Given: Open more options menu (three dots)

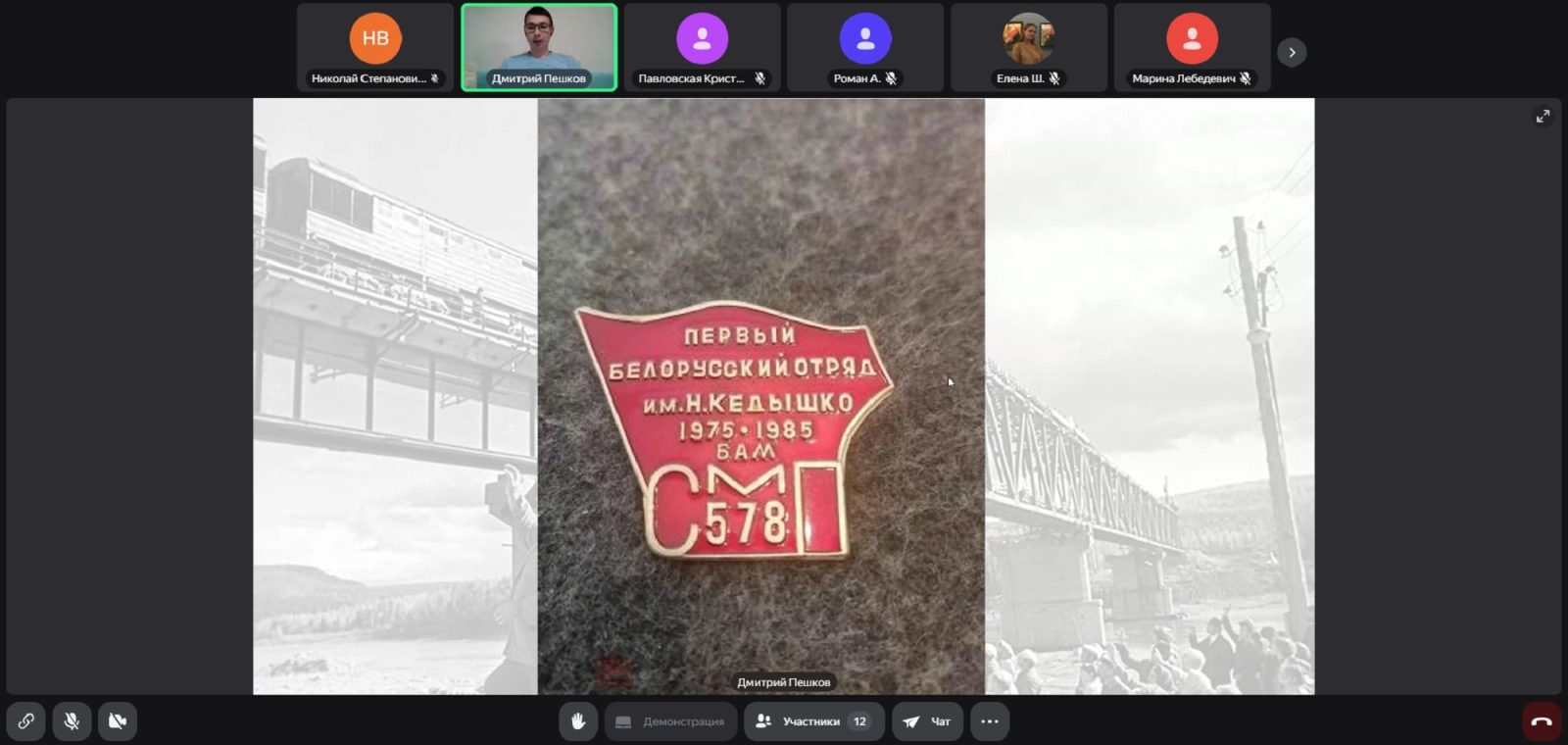Looking at the screenshot, I should (990, 721).
